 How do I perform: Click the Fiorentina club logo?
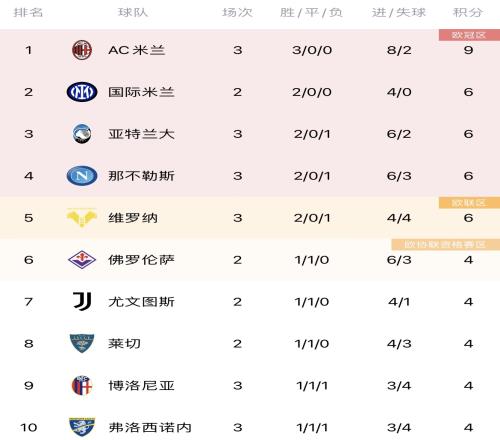tap(82, 260)
